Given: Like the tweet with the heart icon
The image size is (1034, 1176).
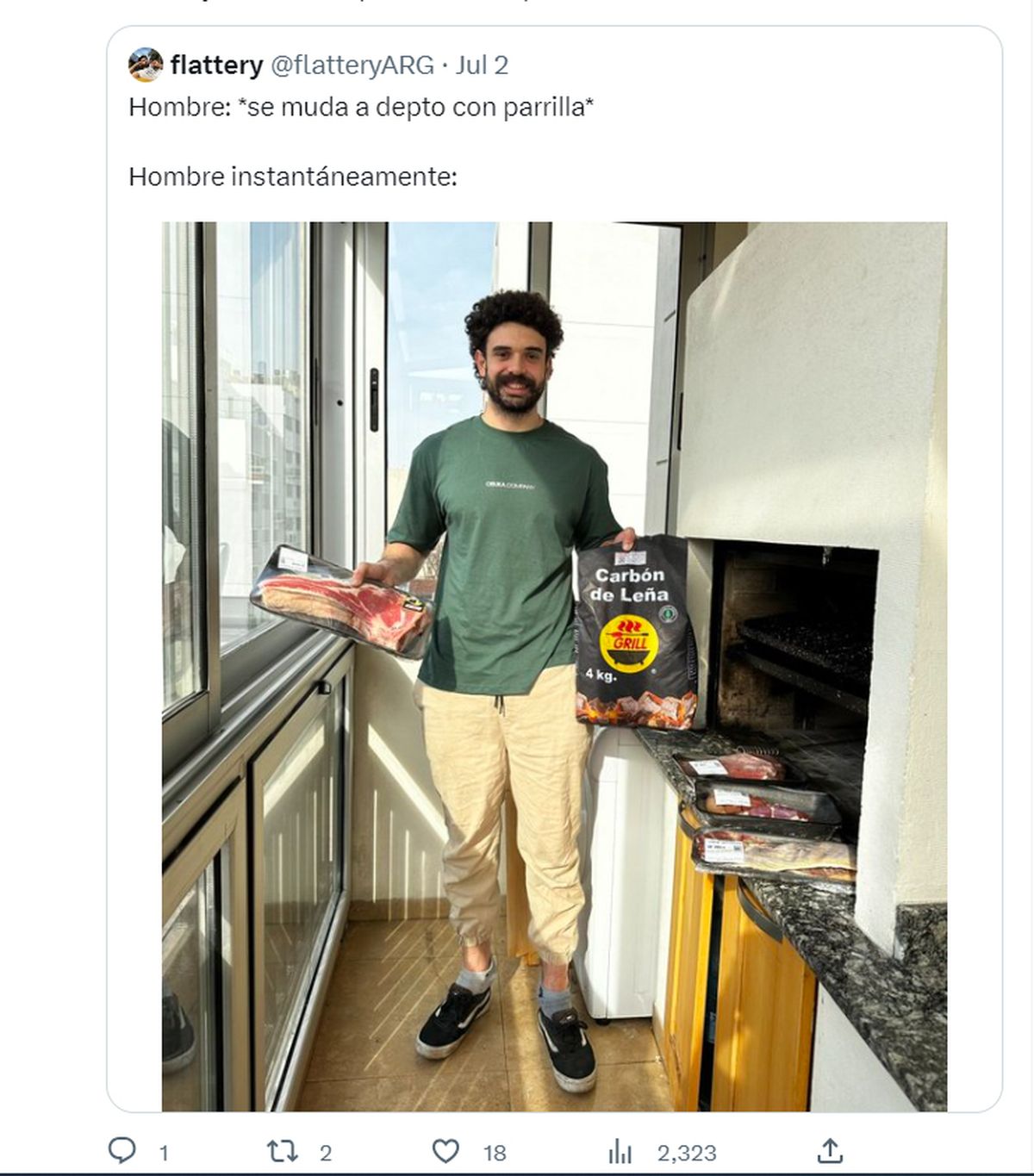Looking at the screenshot, I should (x=445, y=1151).
